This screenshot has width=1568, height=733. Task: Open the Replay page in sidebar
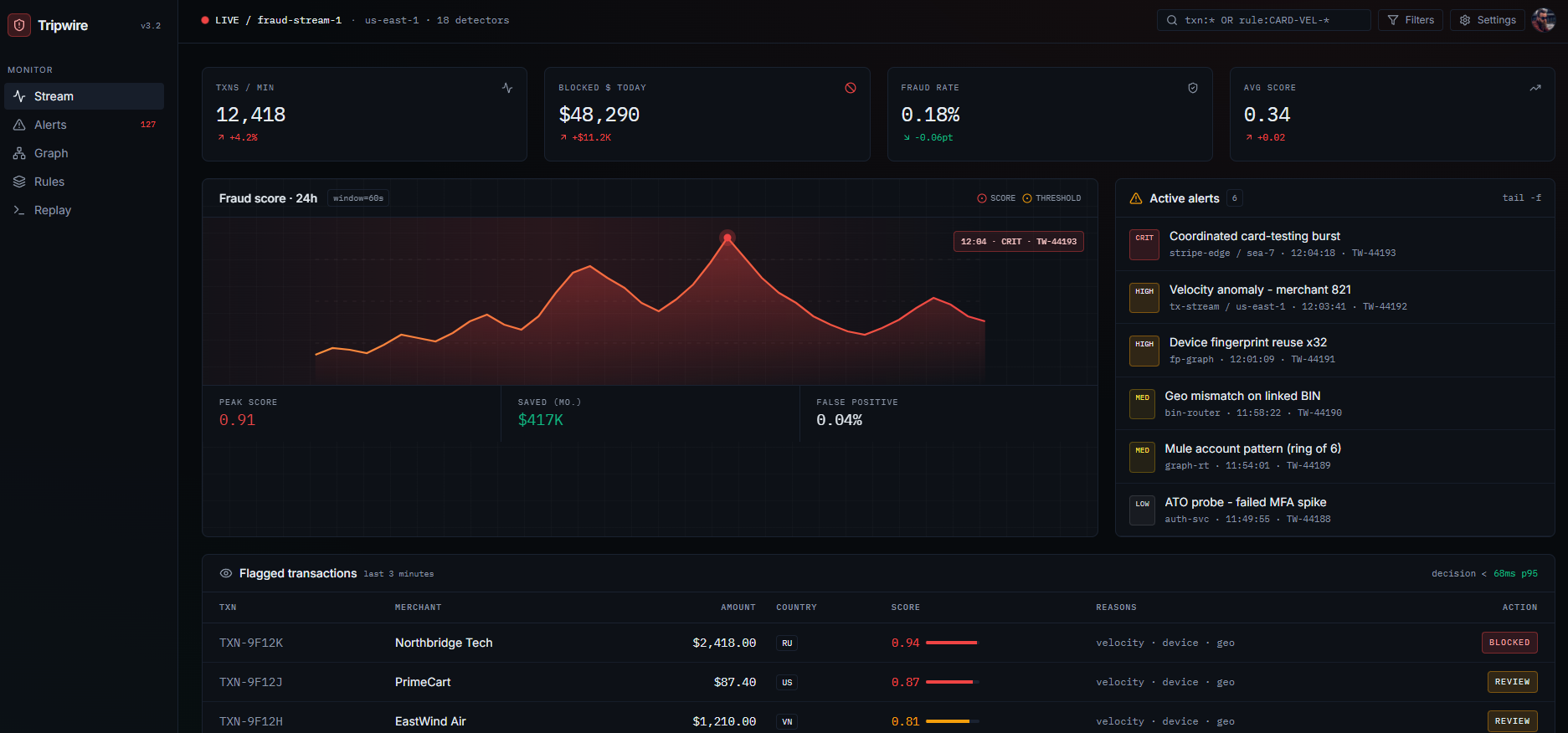point(84,210)
